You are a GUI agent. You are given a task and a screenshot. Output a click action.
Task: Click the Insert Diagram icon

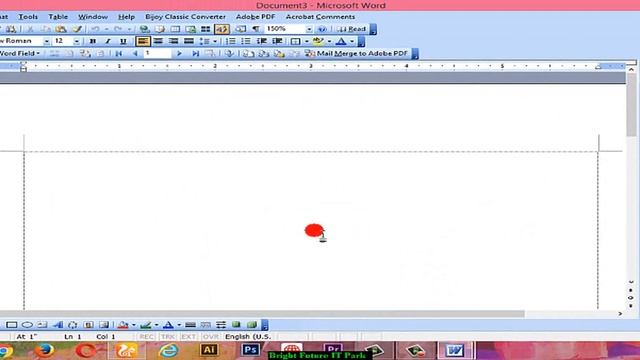point(73,325)
